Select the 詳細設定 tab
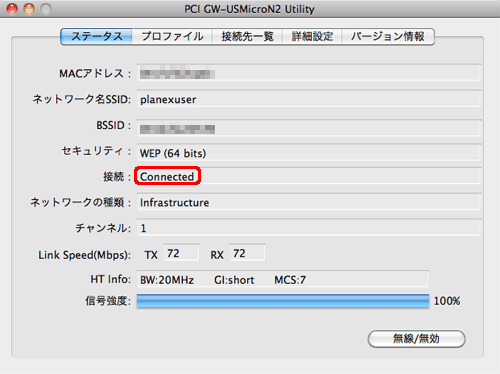This screenshot has height=374, width=500. point(312,36)
